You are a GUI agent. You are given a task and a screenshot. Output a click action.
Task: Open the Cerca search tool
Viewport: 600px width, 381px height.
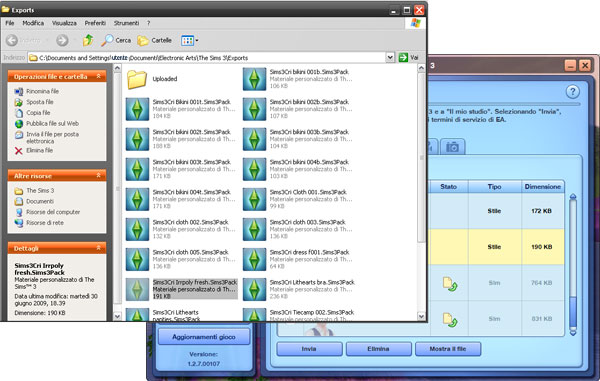[116, 40]
